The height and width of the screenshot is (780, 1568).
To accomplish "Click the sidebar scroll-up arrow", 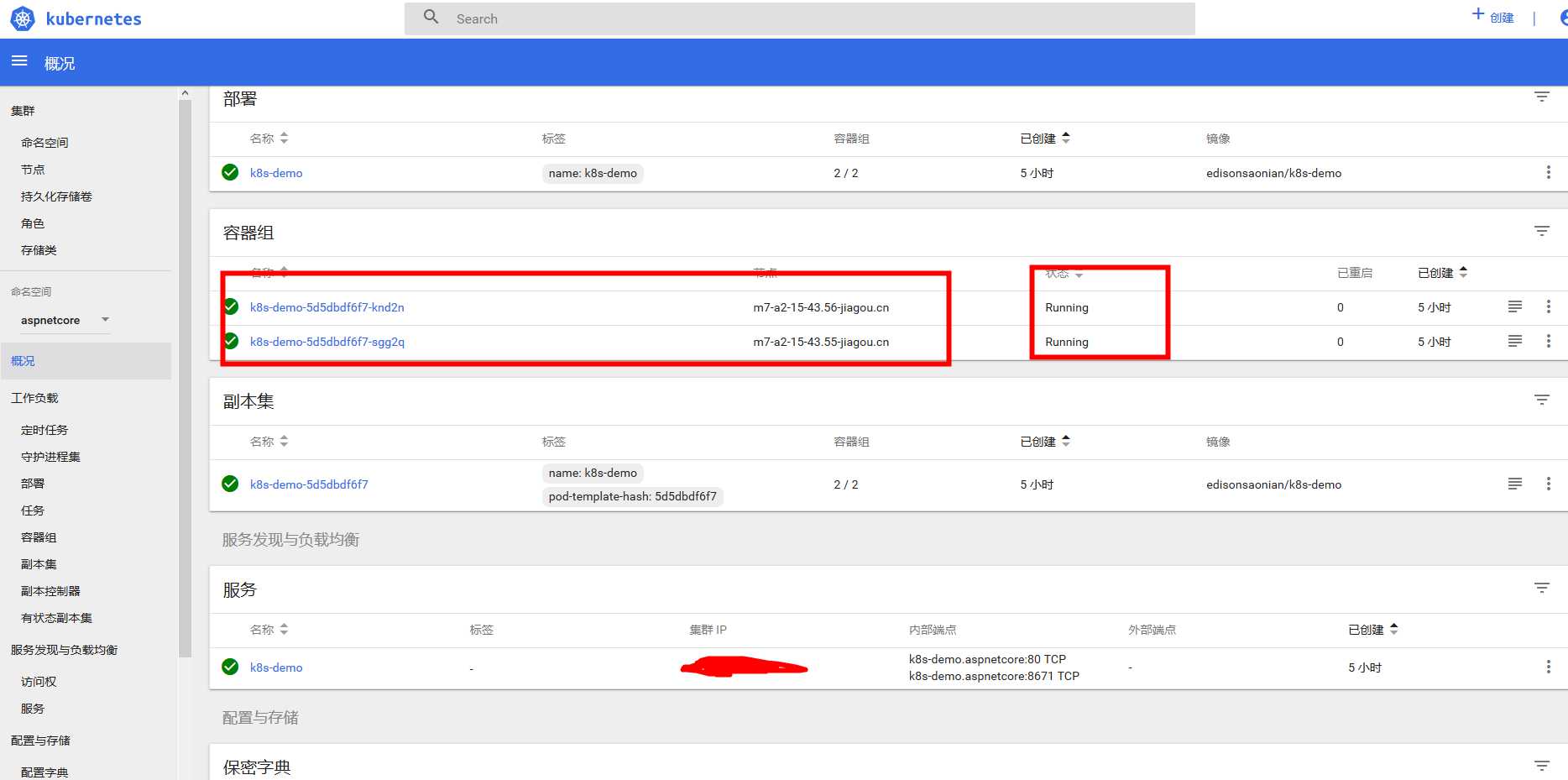I will point(185,93).
